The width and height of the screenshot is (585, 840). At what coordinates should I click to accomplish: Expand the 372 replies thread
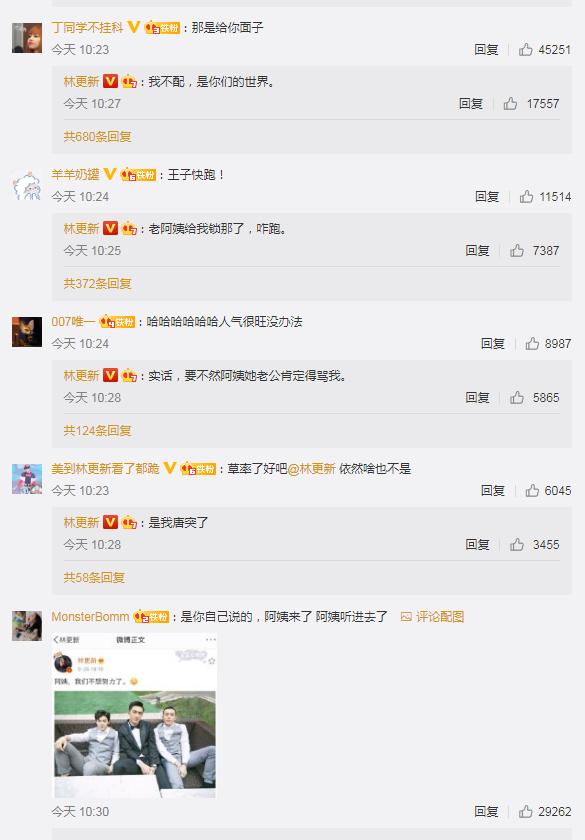tap(98, 283)
